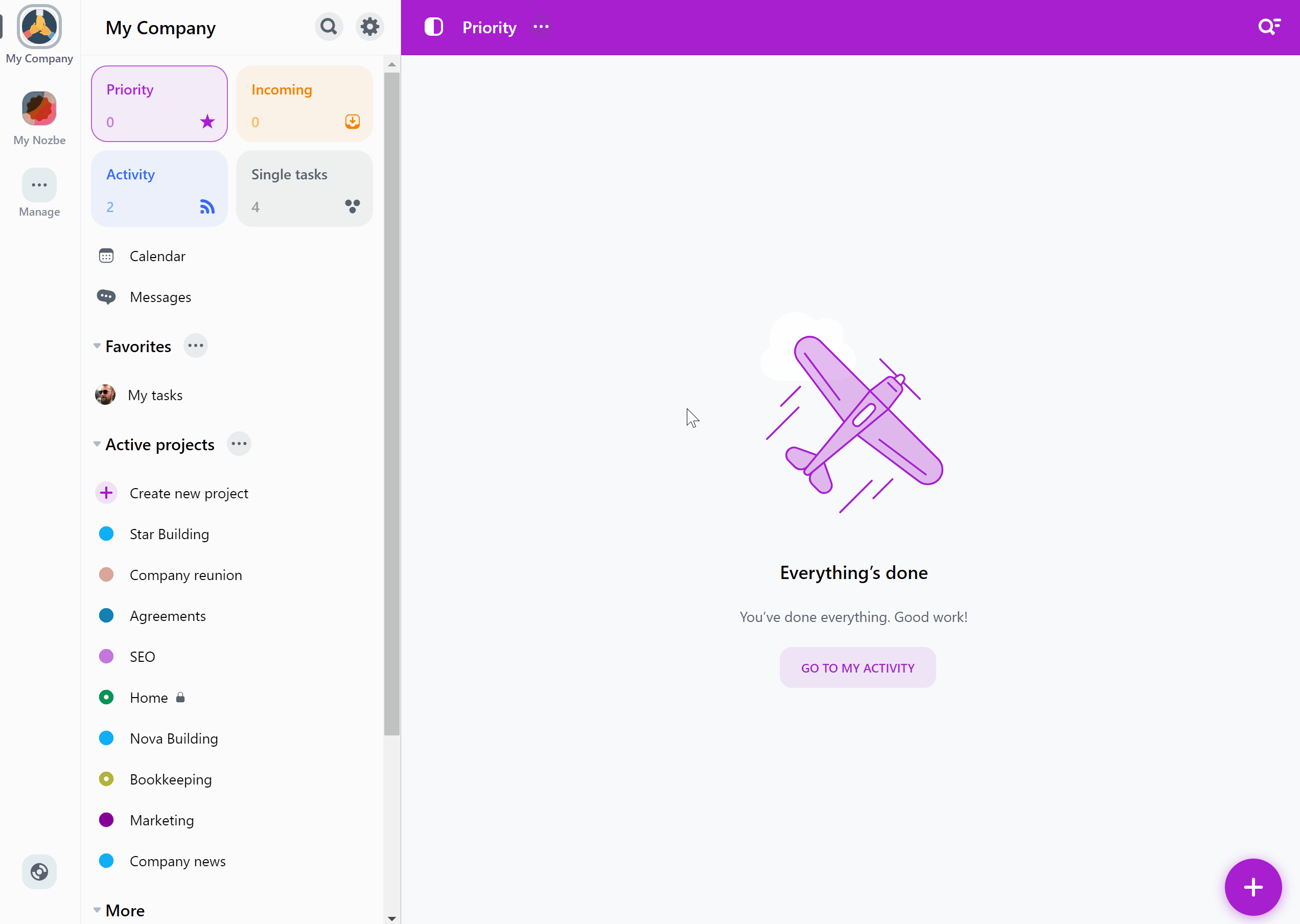Expand the Active projects section

(x=97, y=444)
